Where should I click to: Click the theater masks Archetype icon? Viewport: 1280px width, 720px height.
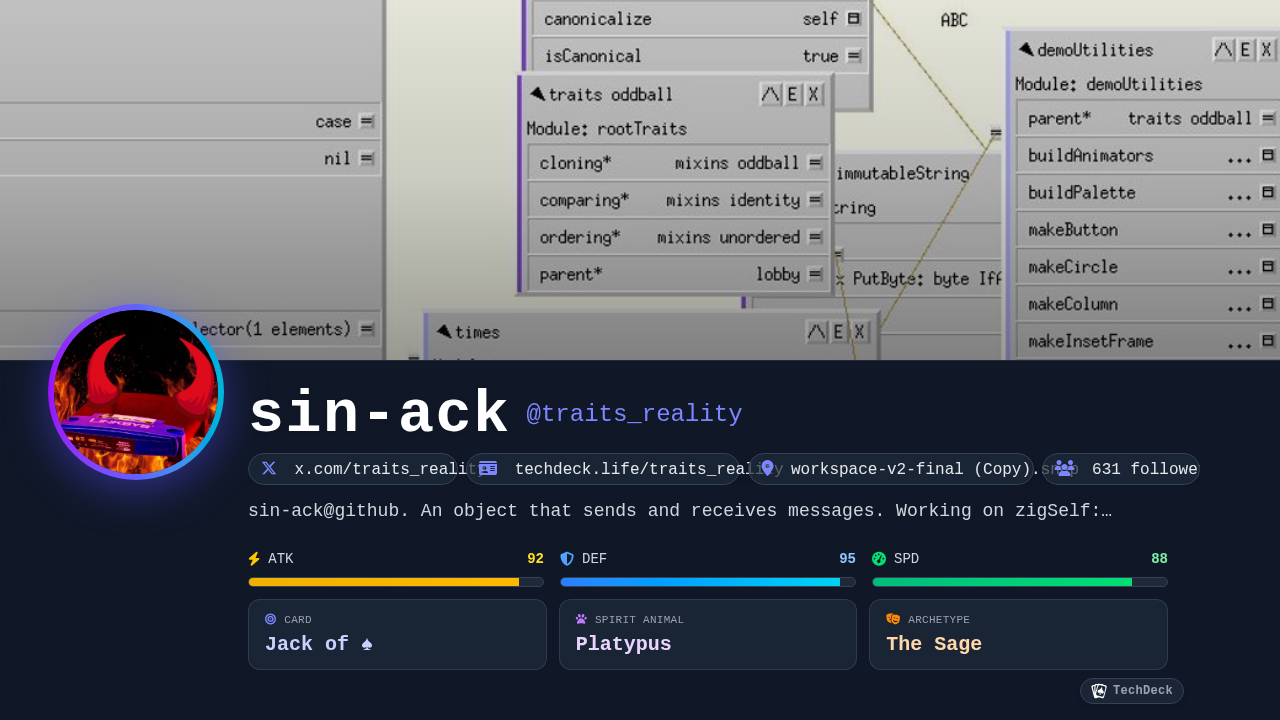tap(893, 619)
